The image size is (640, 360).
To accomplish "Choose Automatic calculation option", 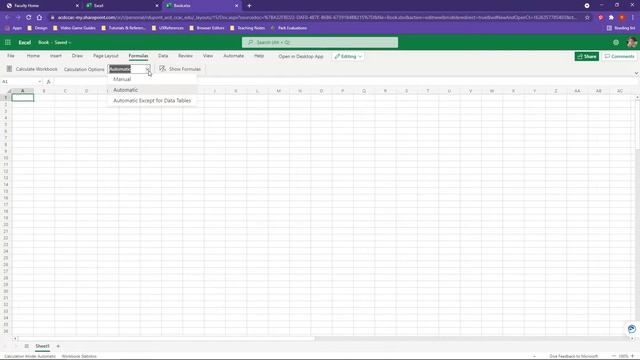I will [152, 90].
